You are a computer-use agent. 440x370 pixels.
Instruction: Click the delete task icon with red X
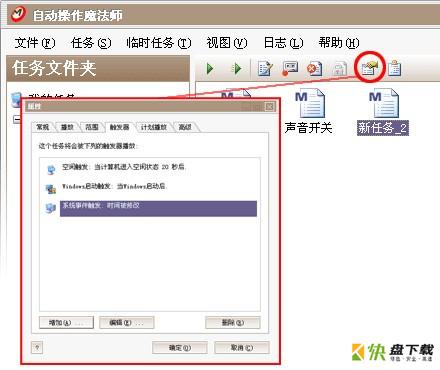pos(314,68)
